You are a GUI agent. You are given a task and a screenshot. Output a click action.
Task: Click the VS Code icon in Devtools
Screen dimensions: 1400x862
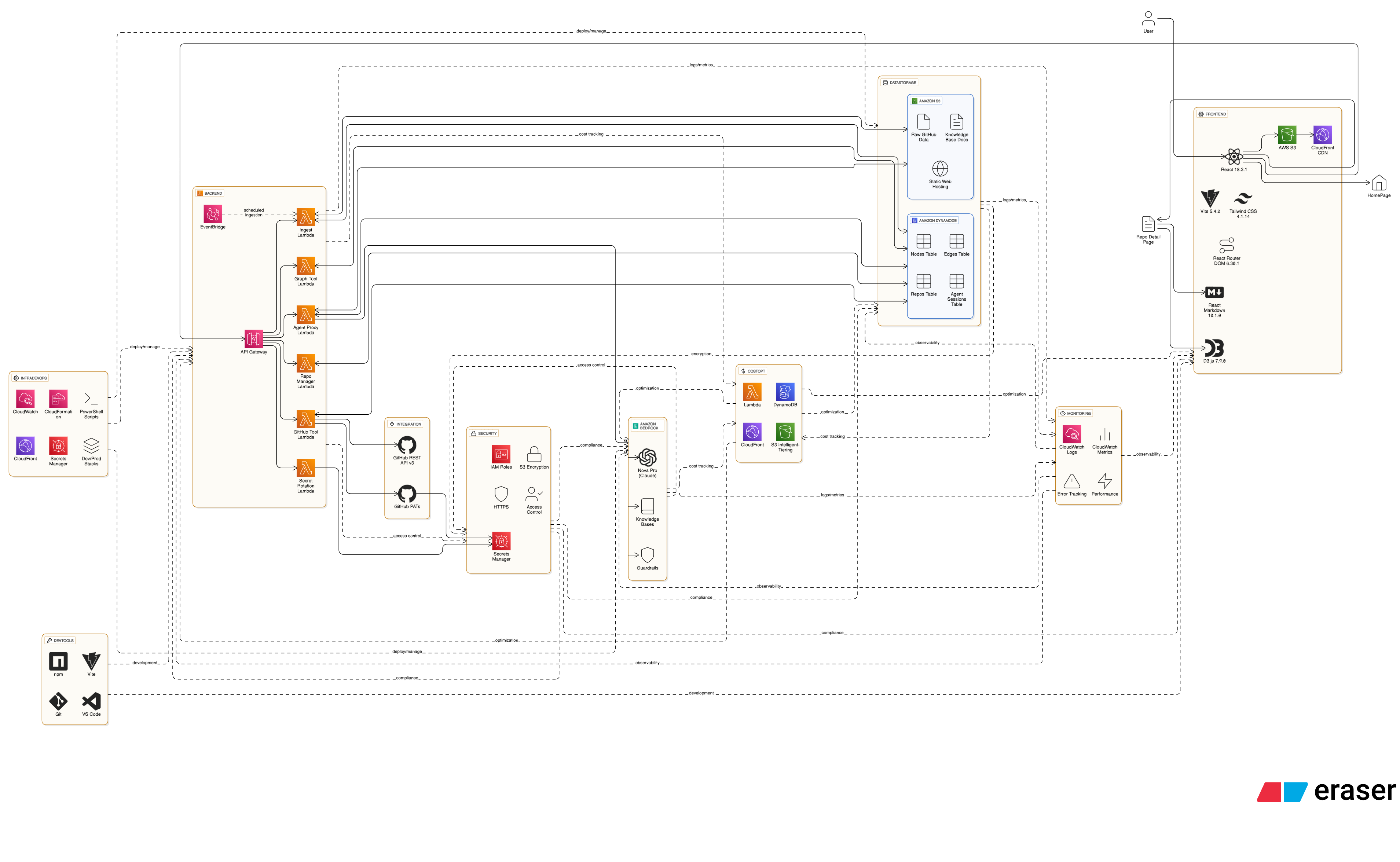(x=91, y=701)
